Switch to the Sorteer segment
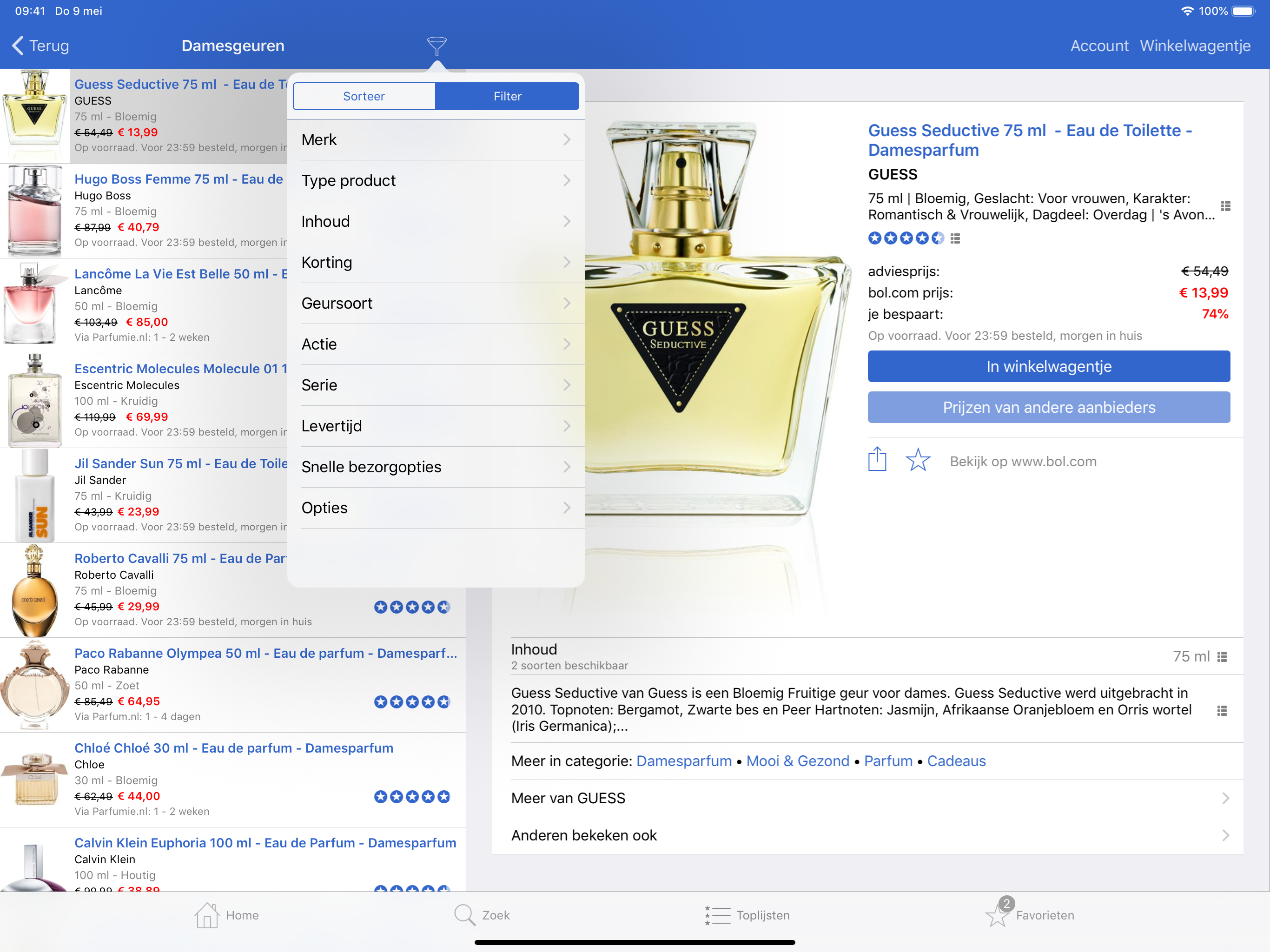Image resolution: width=1270 pixels, height=952 pixels. tap(364, 96)
